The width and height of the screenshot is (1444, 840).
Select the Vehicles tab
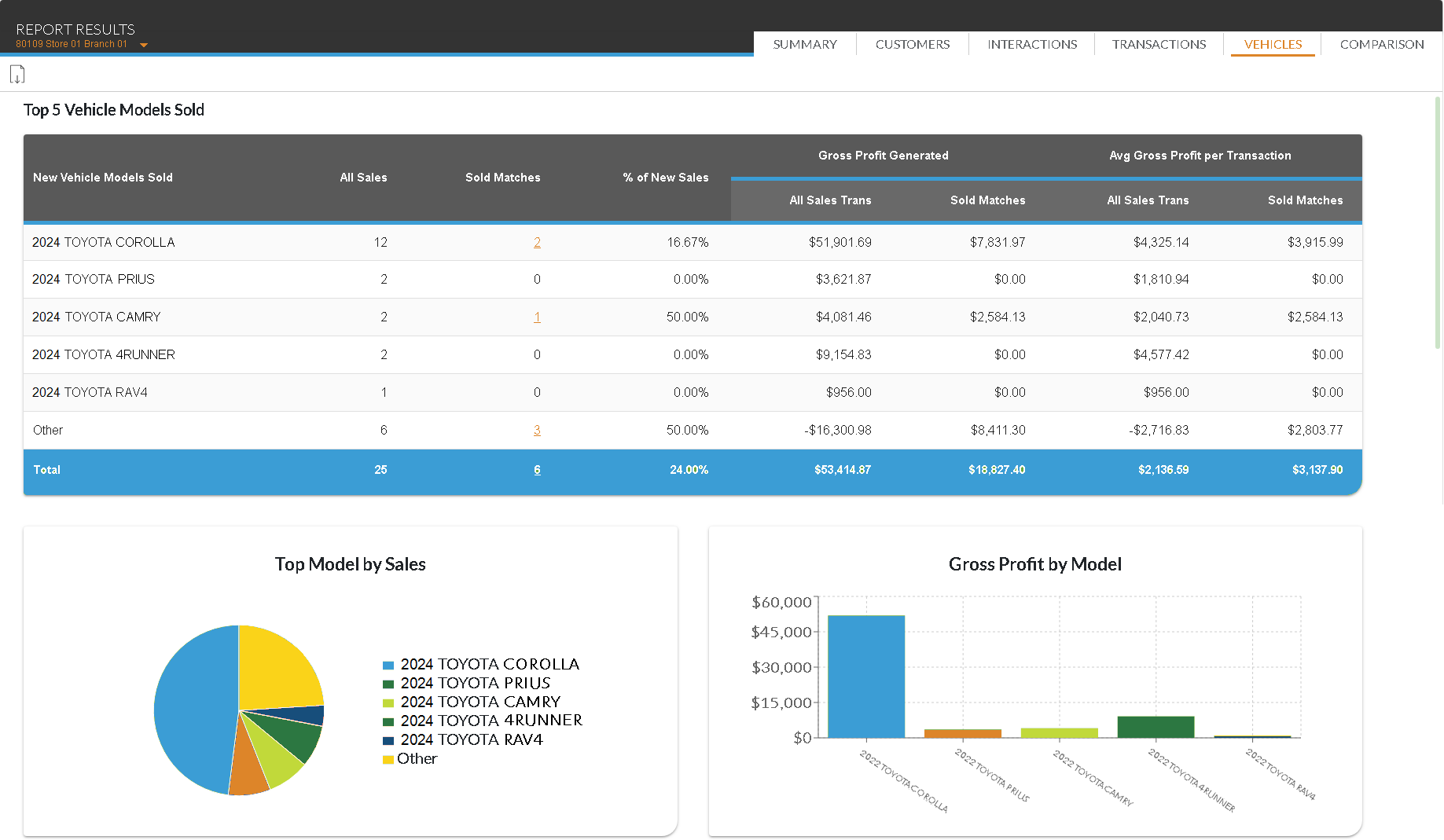(x=1272, y=45)
